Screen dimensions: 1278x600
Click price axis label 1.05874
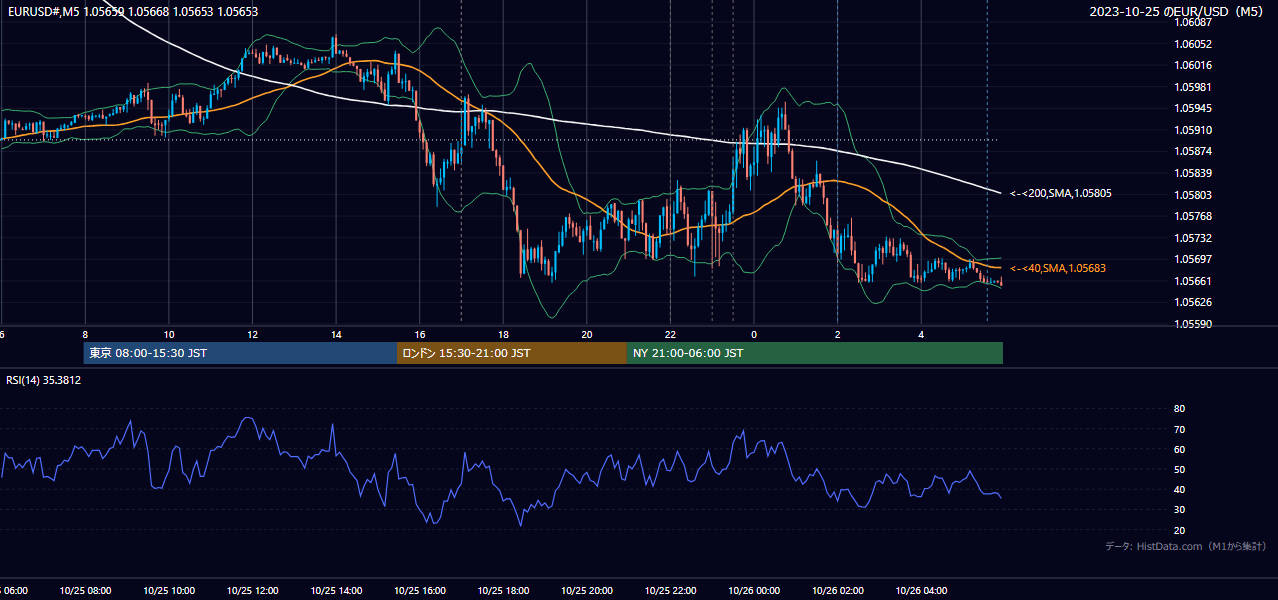(x=1195, y=152)
